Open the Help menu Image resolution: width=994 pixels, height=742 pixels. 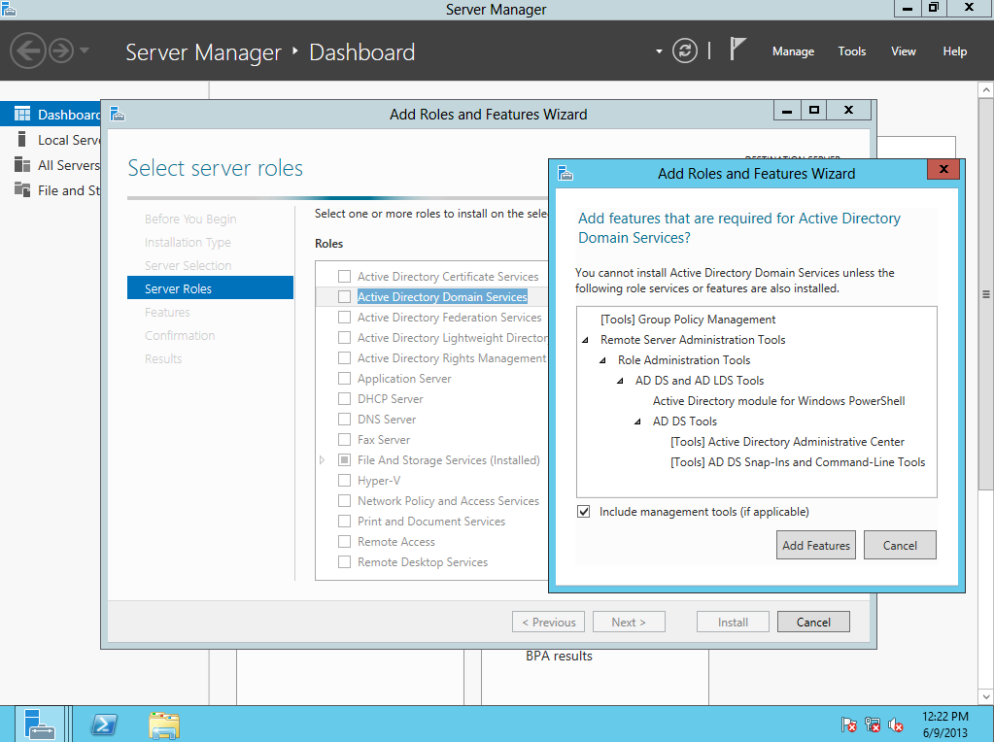click(954, 51)
